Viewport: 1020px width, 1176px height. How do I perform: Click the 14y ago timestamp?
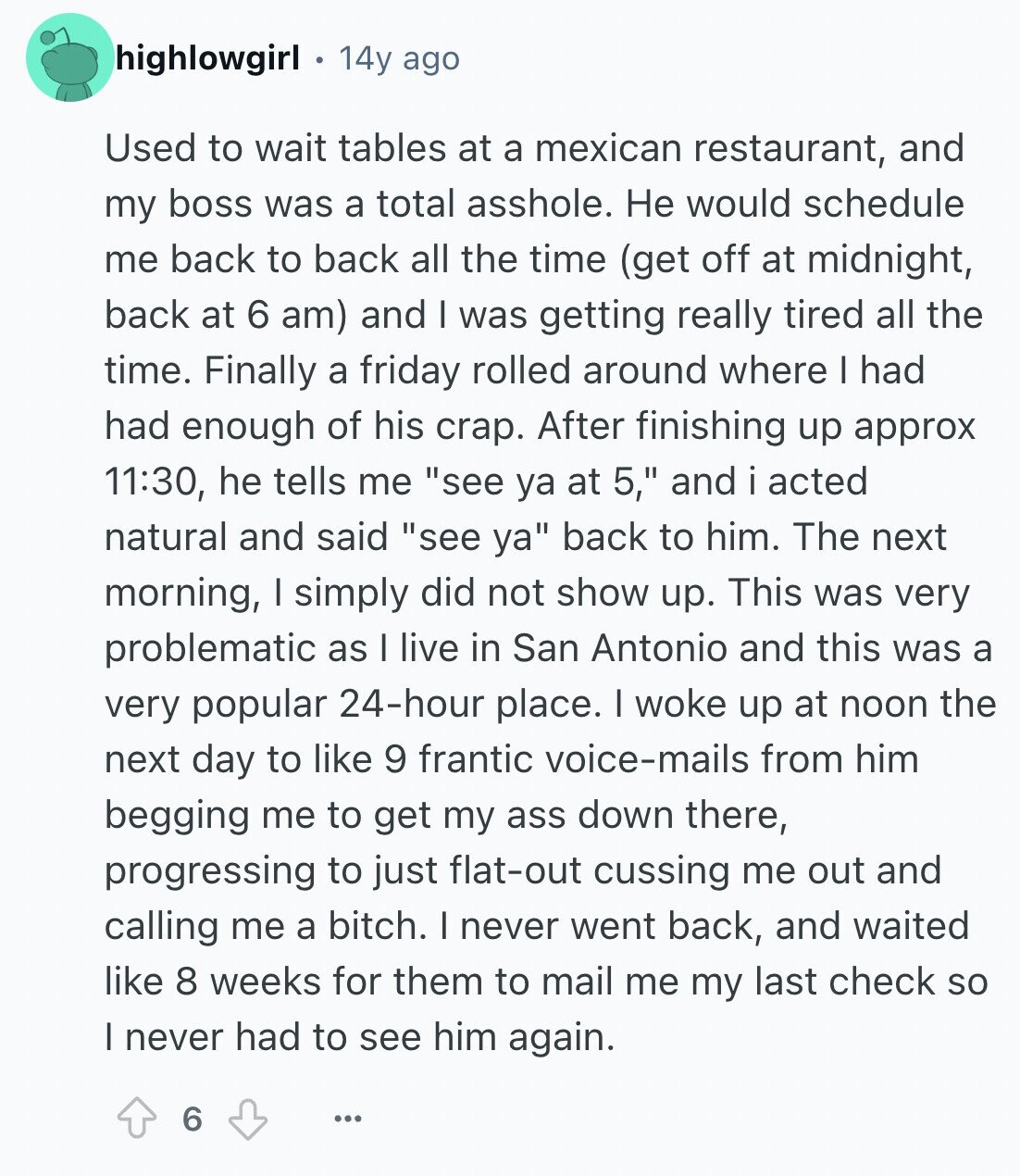pos(399,59)
